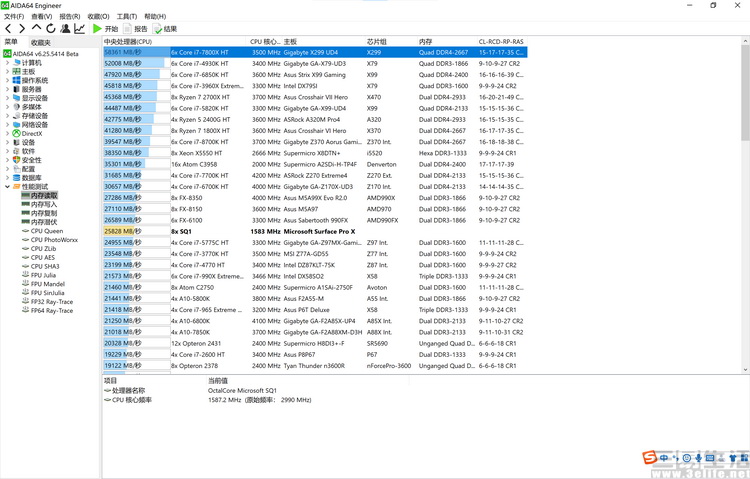Click the 存储设备 drive icon in the tree

point(17,116)
